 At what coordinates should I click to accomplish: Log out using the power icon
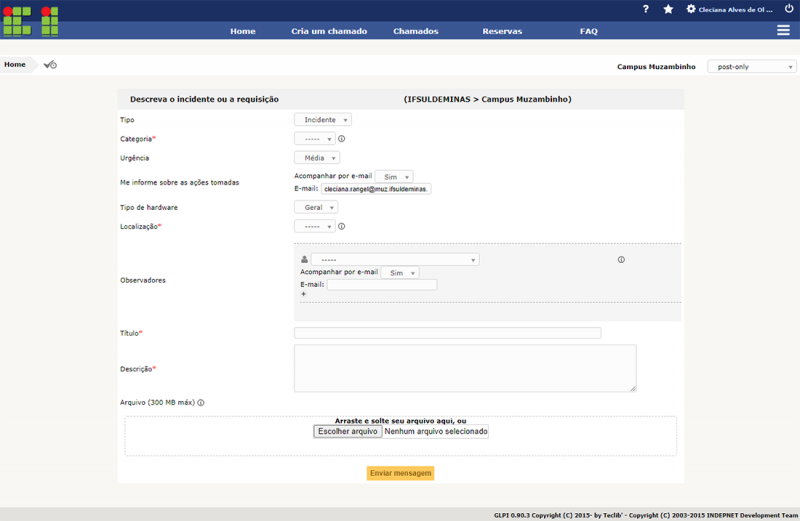pyautogui.click(x=789, y=9)
